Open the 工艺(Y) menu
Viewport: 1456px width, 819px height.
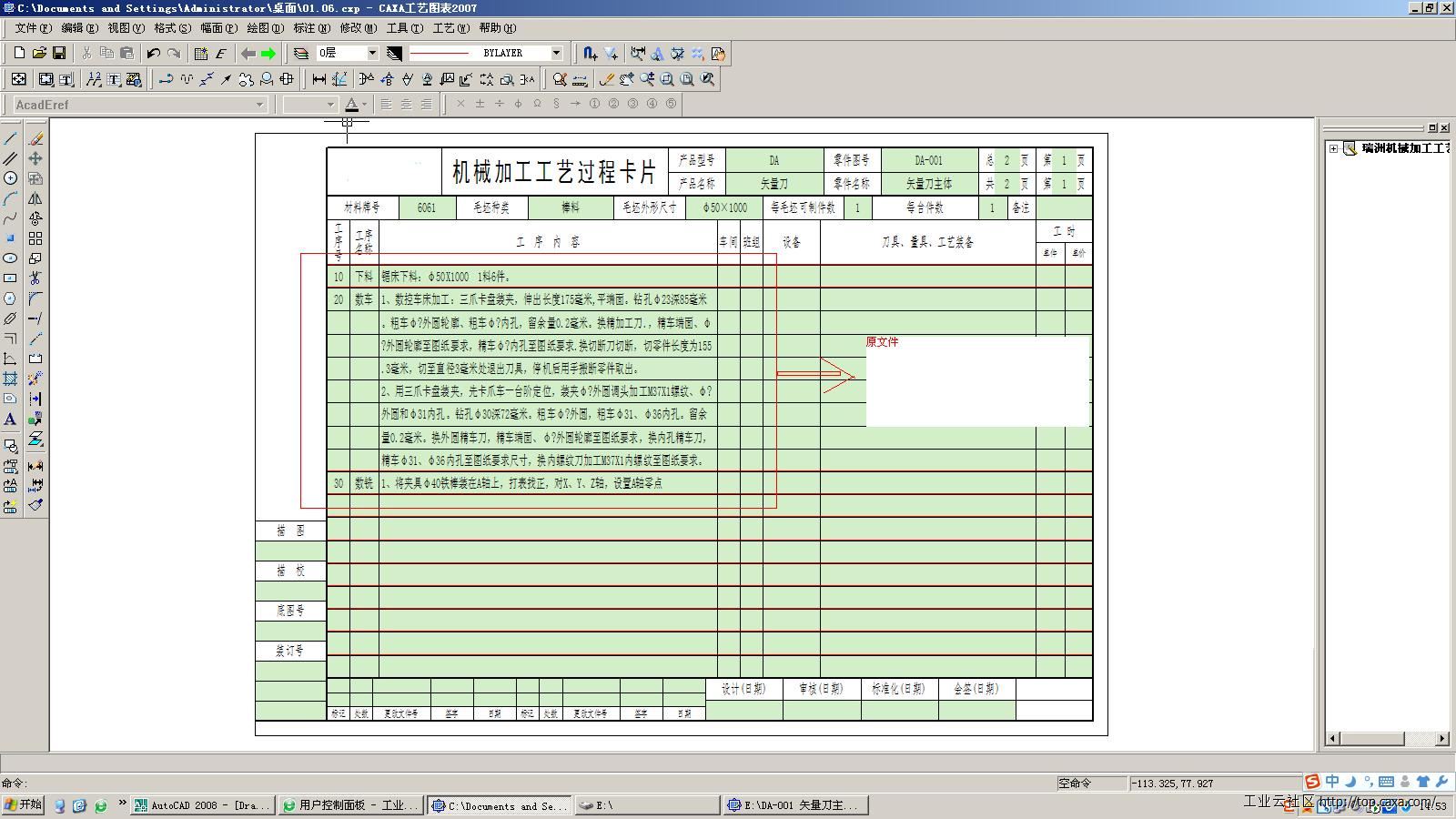pos(449,27)
